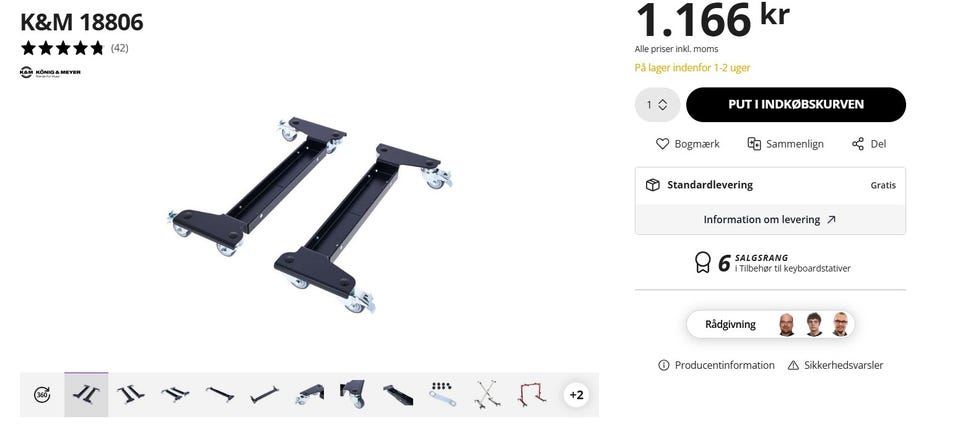Screen dimensions: 960x424
Task: Click the main product image
Action: pos(310,214)
